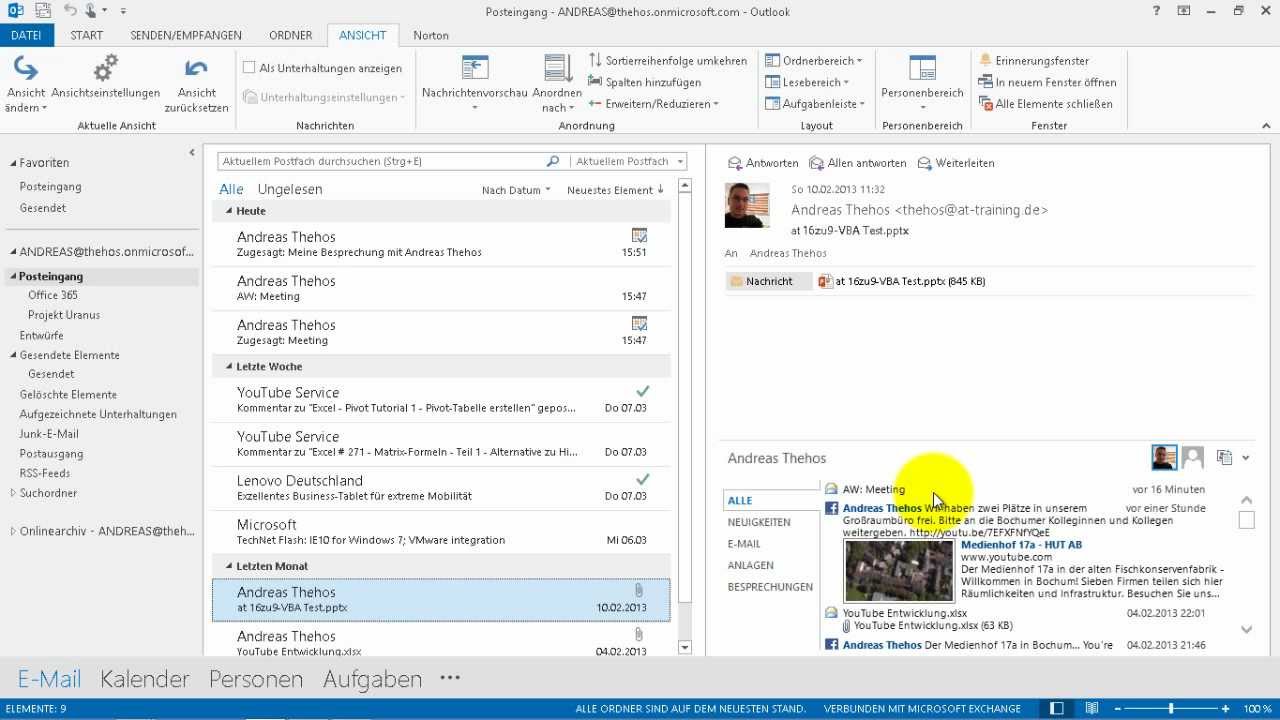The height and width of the screenshot is (720, 1280).
Task: Click paperclip on at 16zu9-VBA Test.pptx message
Action: coord(639,590)
